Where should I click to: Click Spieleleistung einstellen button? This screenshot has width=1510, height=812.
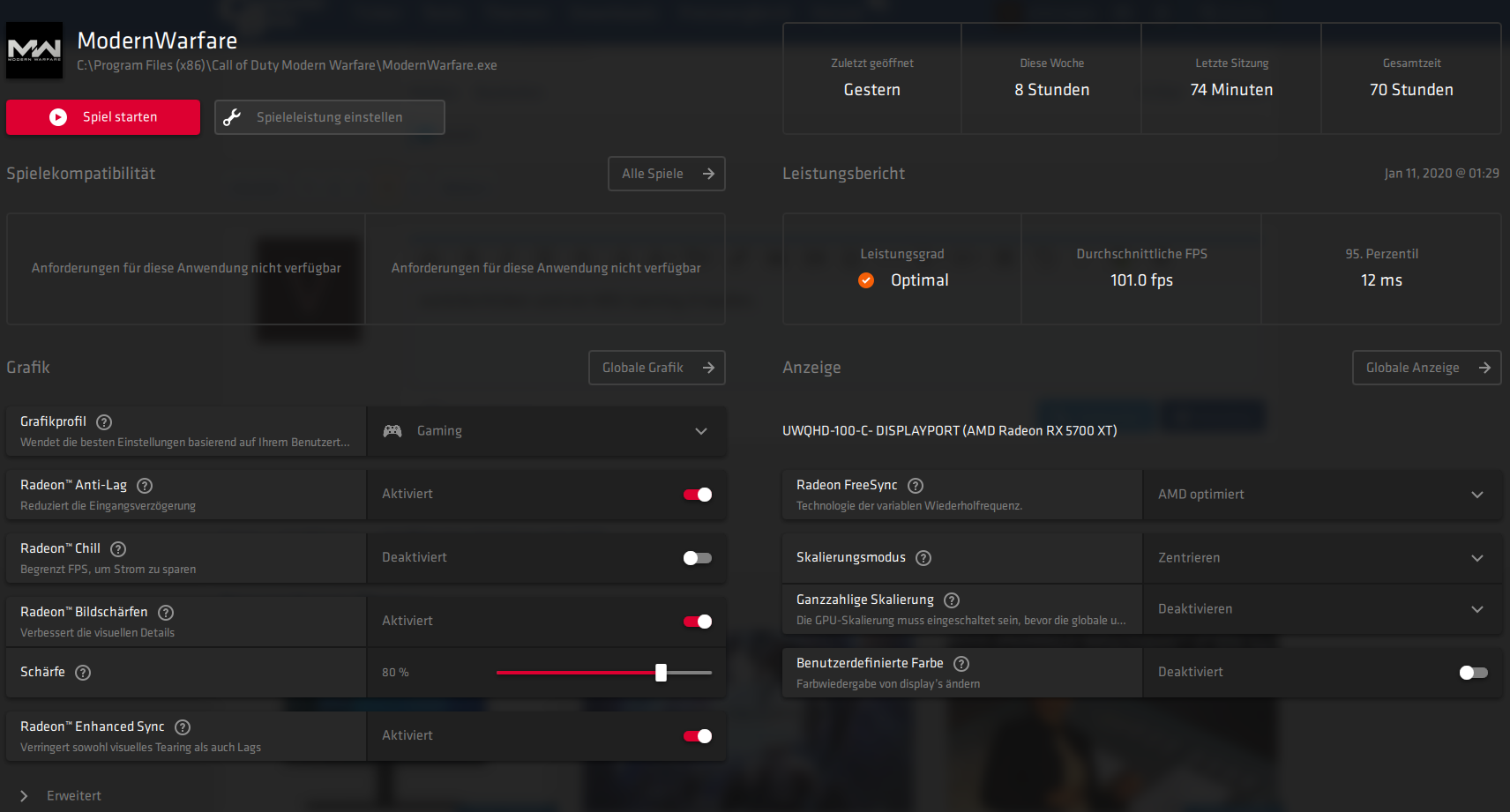tap(330, 117)
